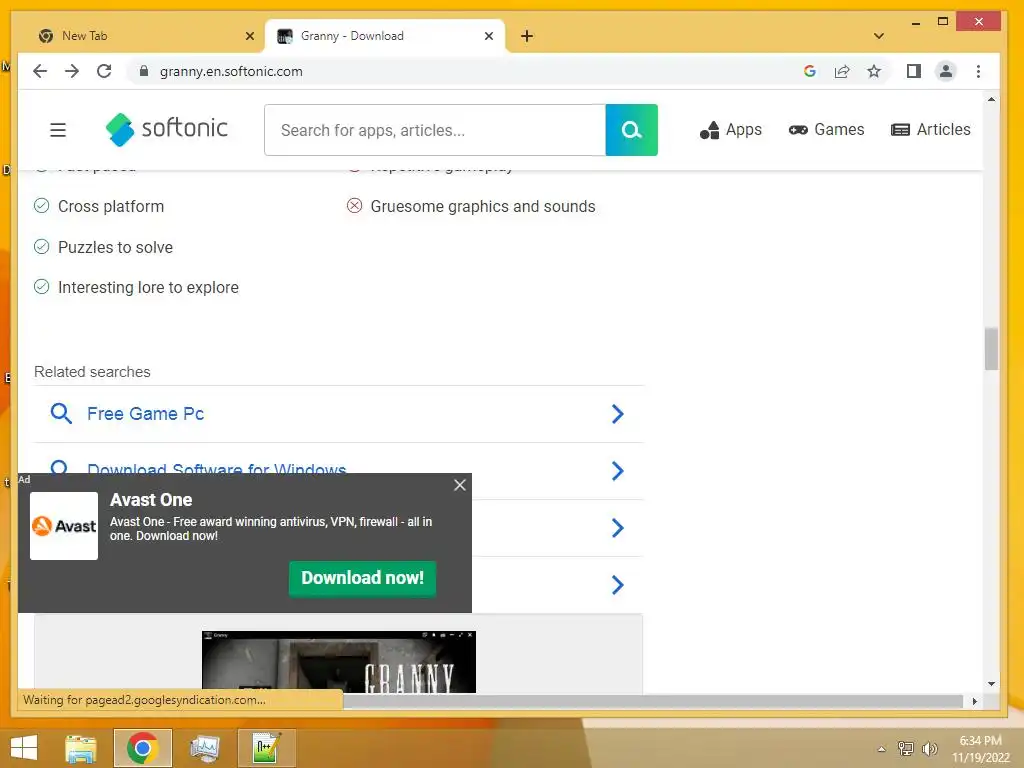Open the Apps section

pyautogui.click(x=731, y=130)
